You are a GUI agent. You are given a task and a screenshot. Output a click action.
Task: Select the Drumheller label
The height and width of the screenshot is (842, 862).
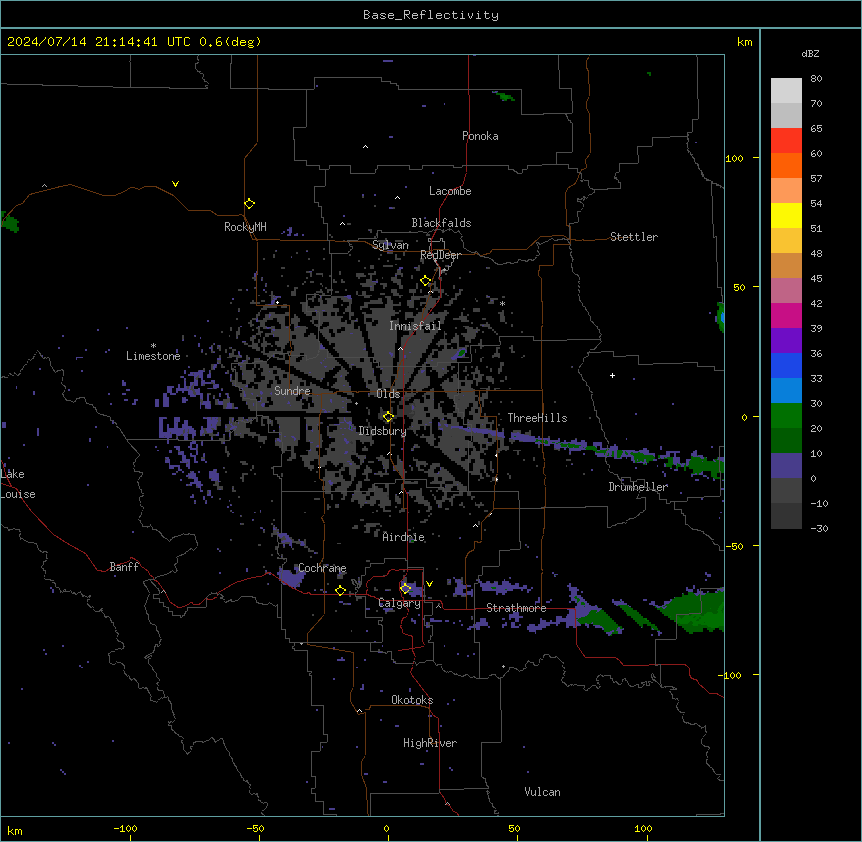(x=638, y=487)
